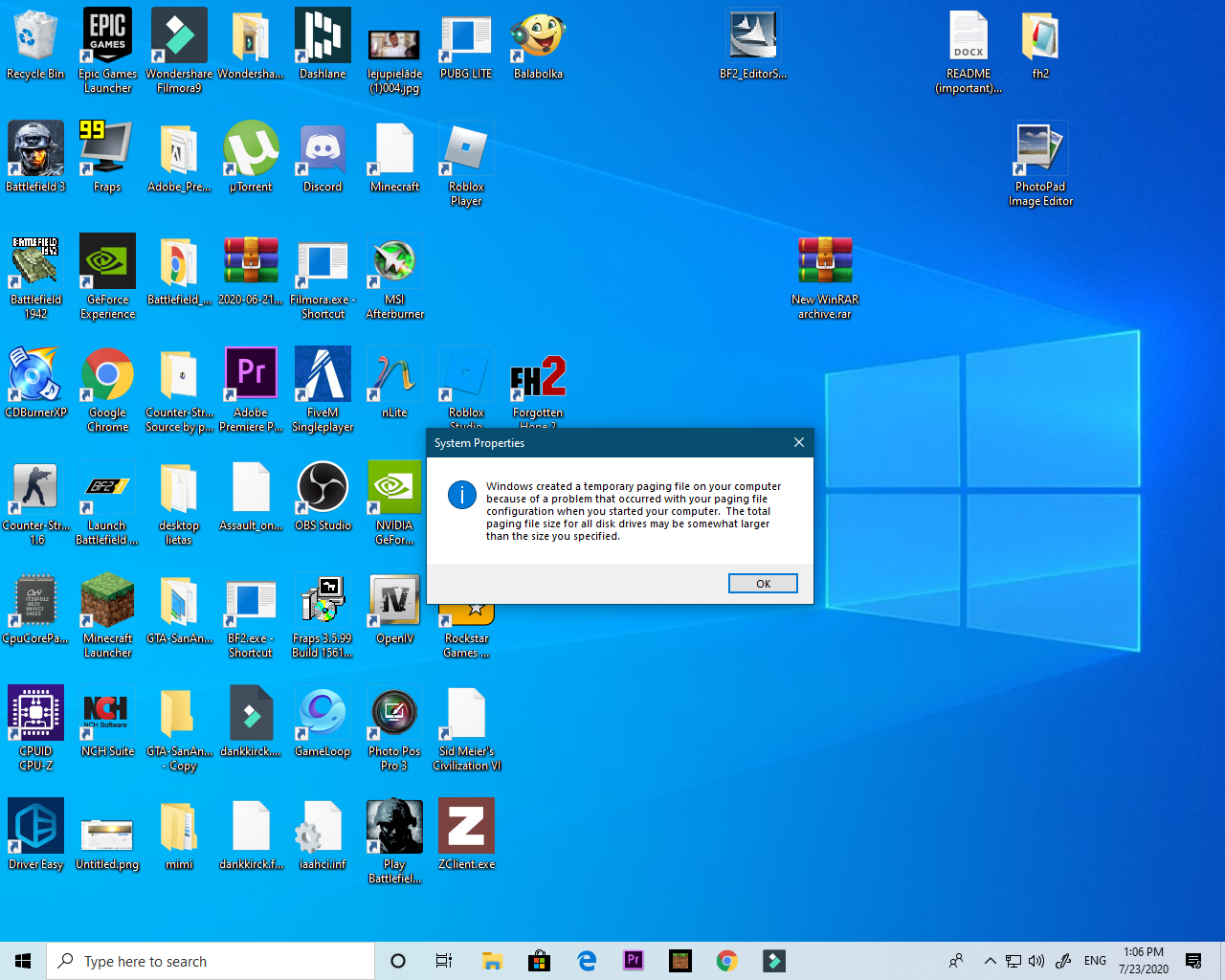Open the Windows Start menu

pos(23,961)
